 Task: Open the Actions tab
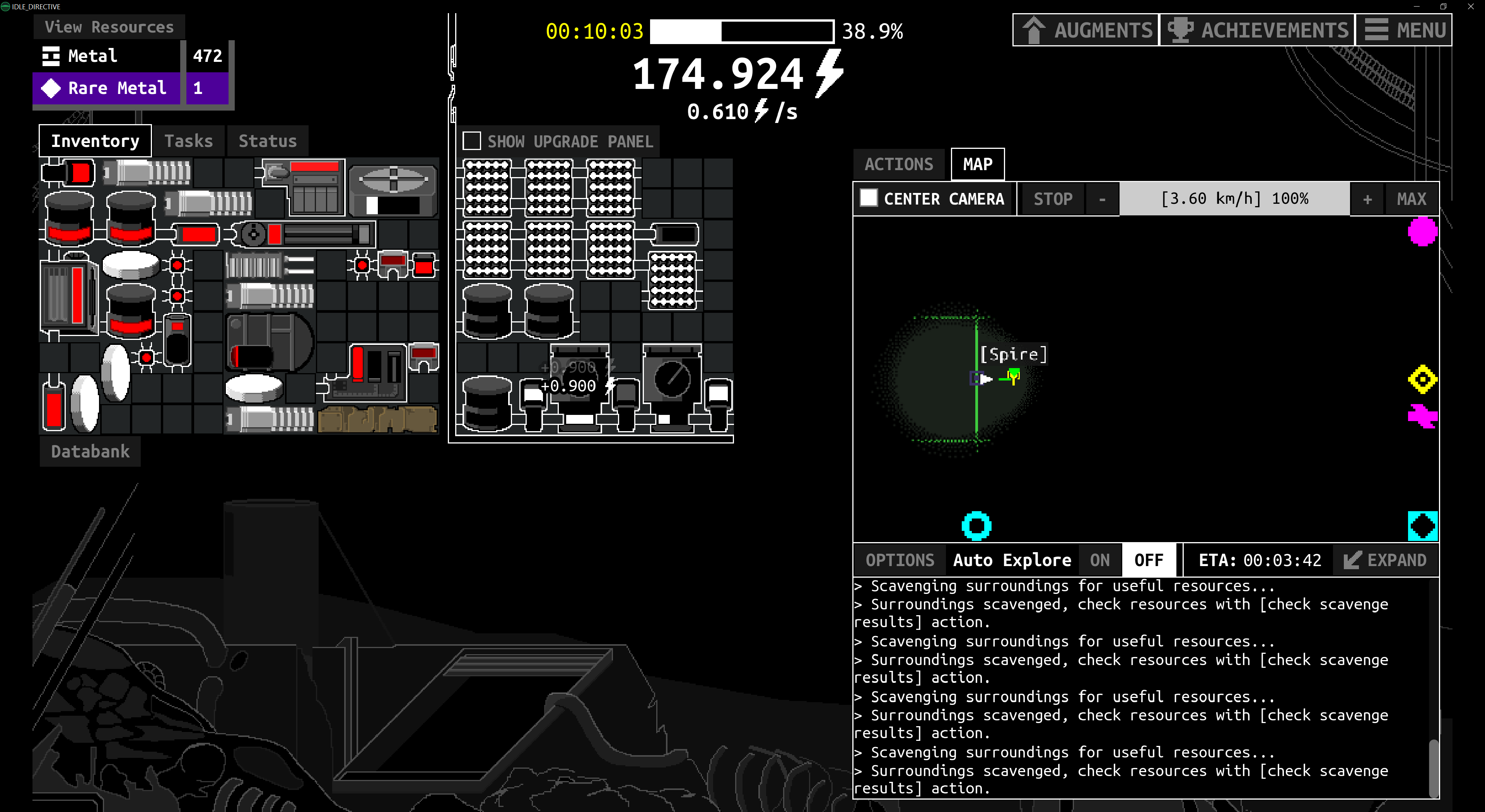point(899,165)
